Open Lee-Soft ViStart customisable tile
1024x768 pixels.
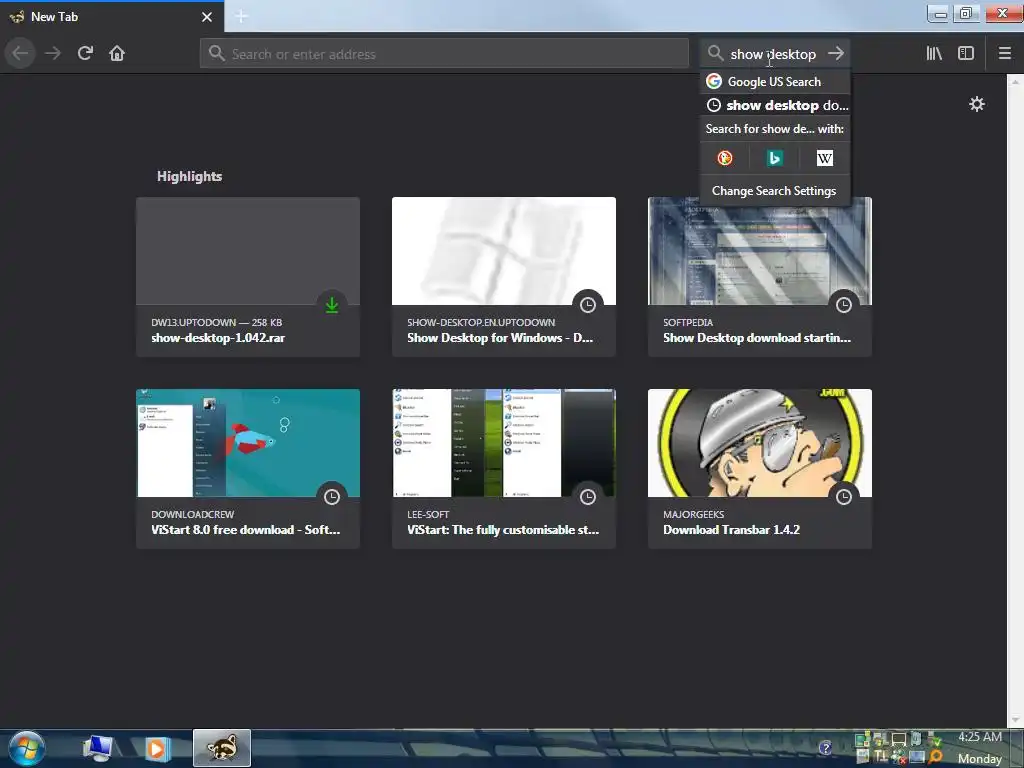(x=504, y=469)
